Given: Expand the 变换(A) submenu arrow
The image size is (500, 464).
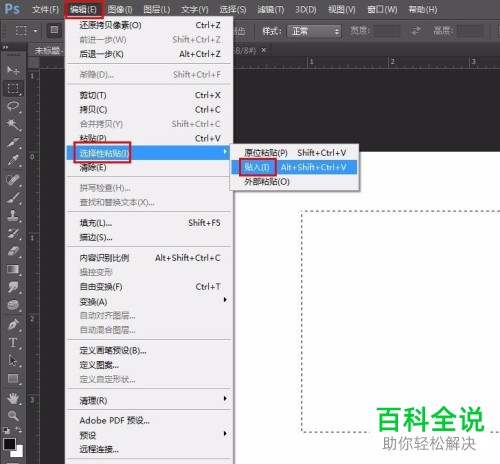Looking at the screenshot, I should 225,300.
